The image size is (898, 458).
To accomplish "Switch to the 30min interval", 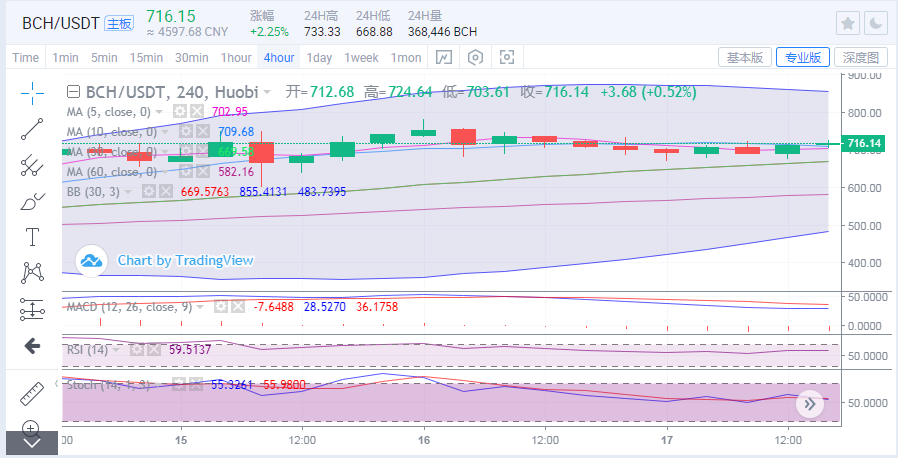I will [192, 57].
